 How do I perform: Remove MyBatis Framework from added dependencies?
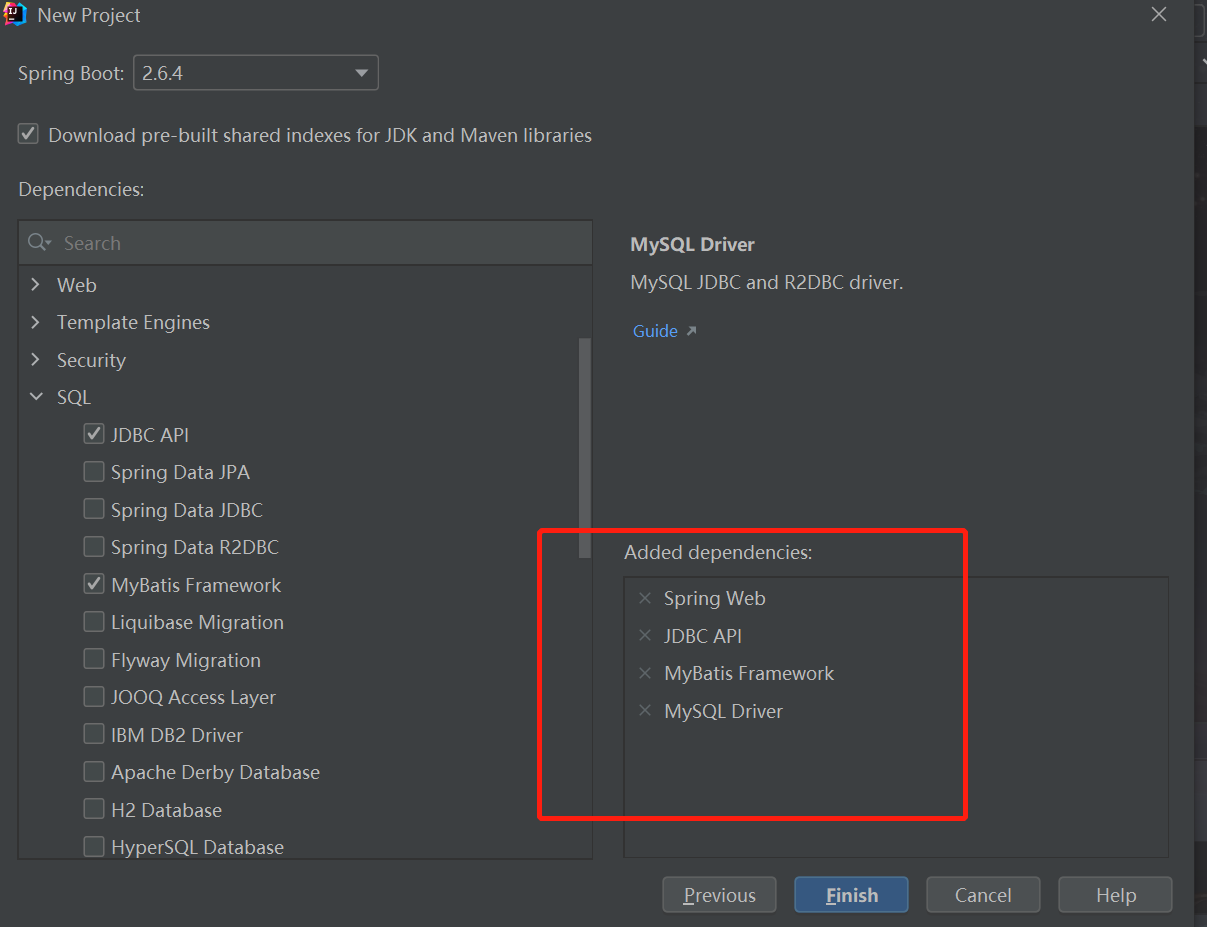[x=645, y=673]
